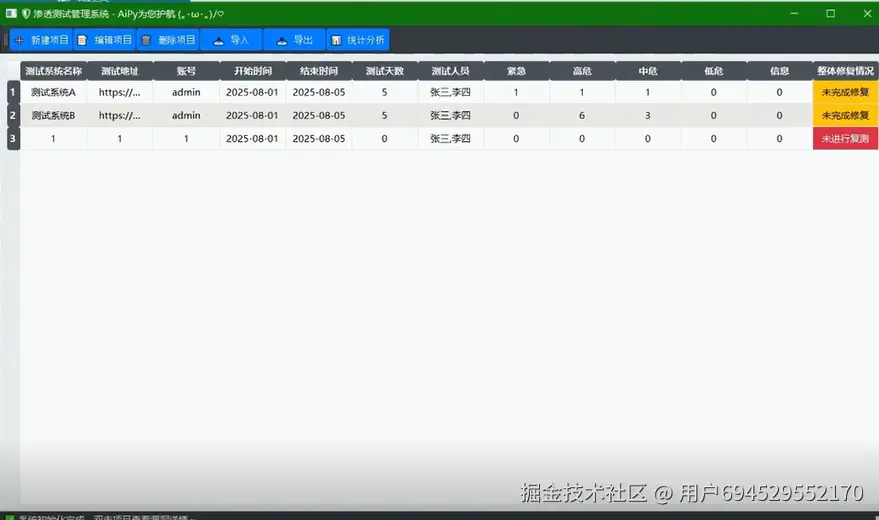Click start date 2025-08-01 in row 1
The height and width of the screenshot is (520, 879).
pos(252,92)
